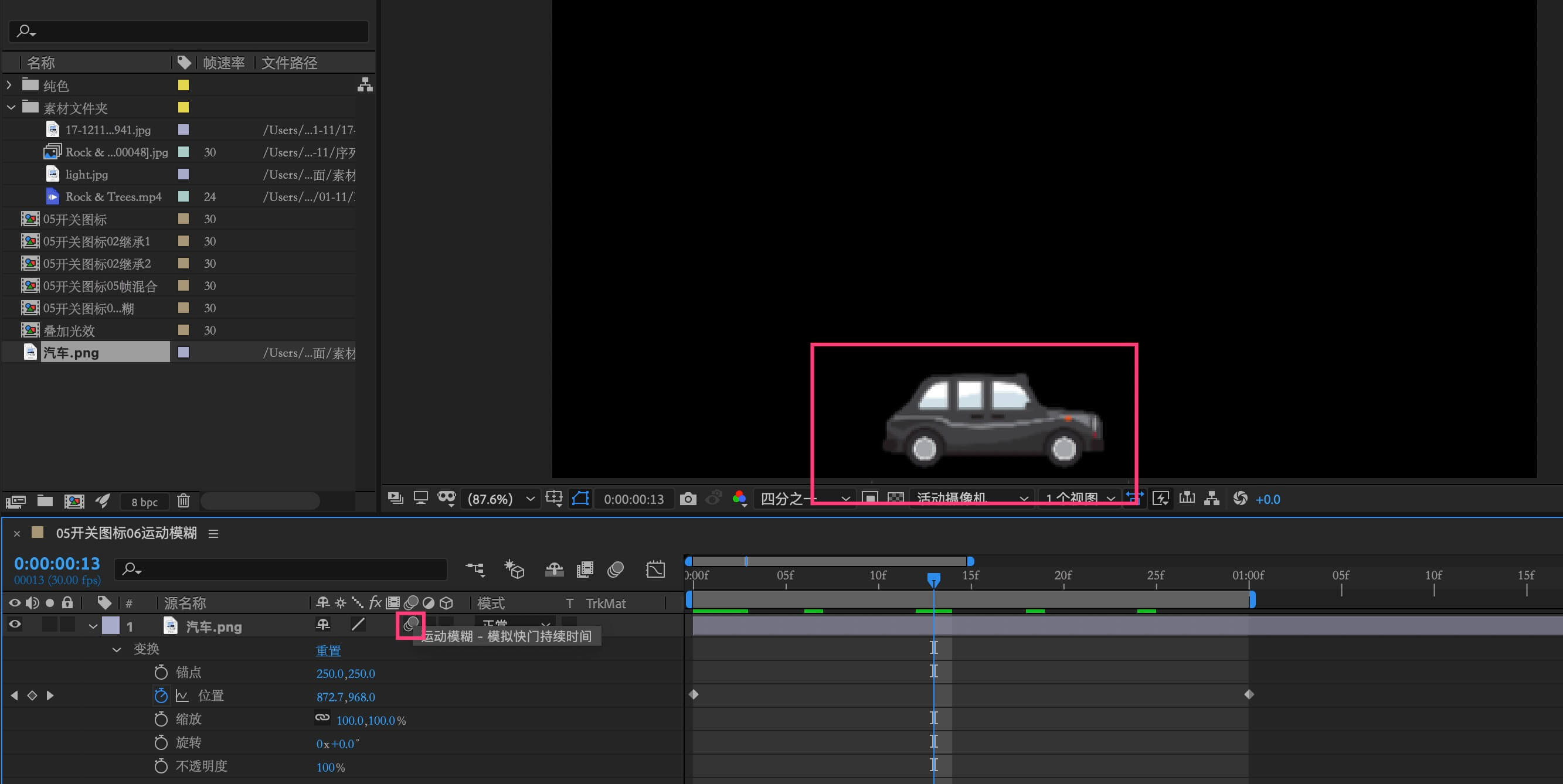Select the 叠加光效 composition in project
Viewport: 1563px width, 784px height.
point(69,330)
